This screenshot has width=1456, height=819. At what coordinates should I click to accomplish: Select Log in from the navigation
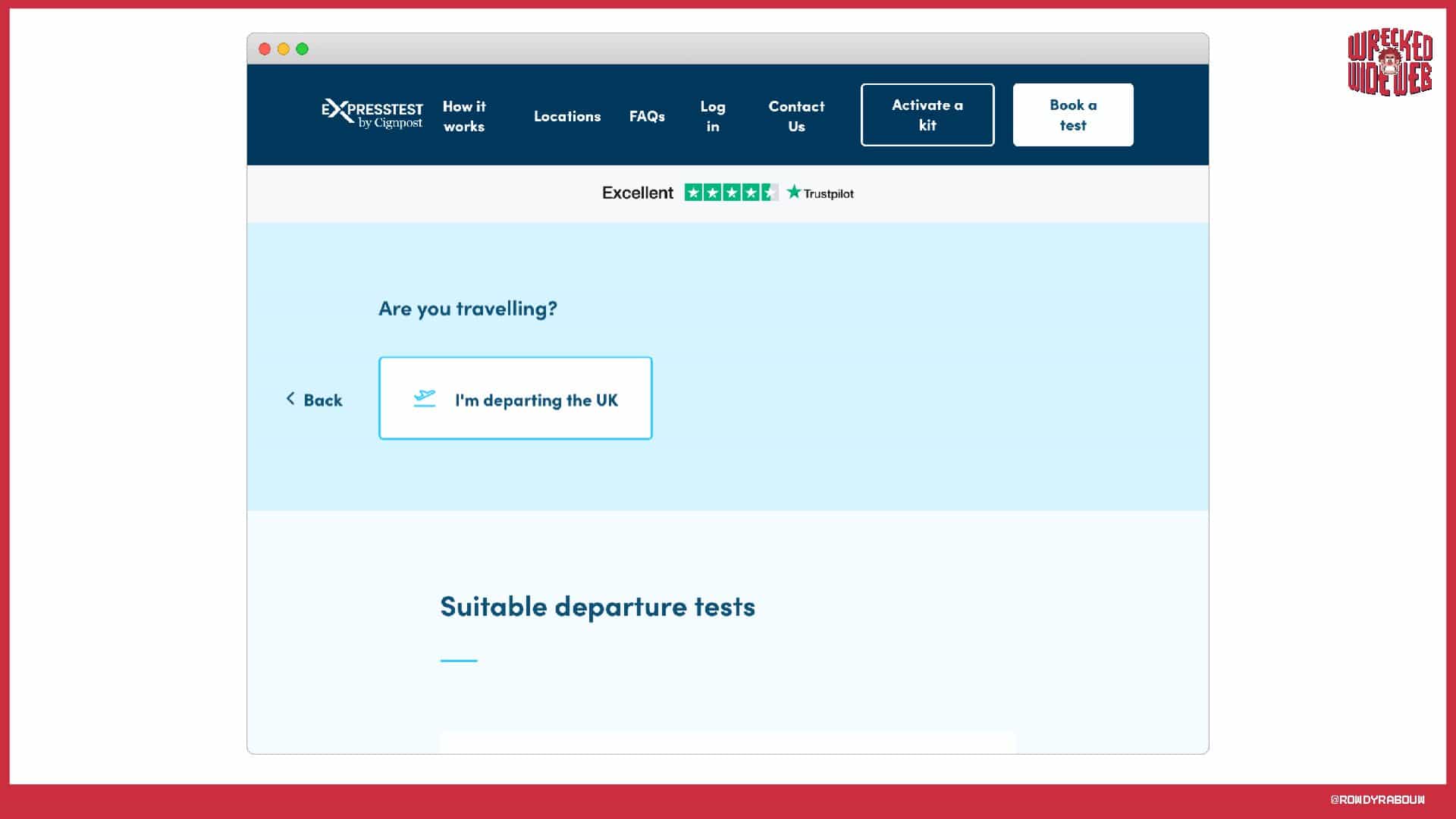coord(712,116)
